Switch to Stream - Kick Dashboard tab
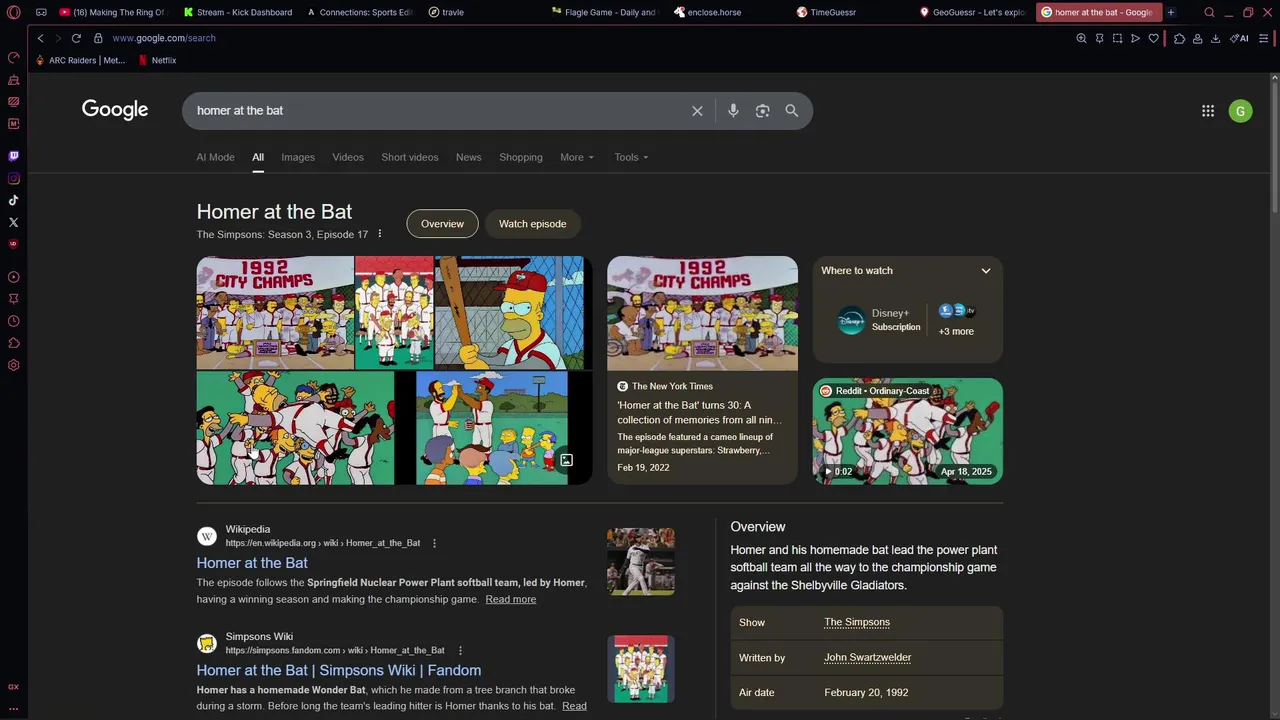This screenshot has width=1280, height=720. coord(238,12)
